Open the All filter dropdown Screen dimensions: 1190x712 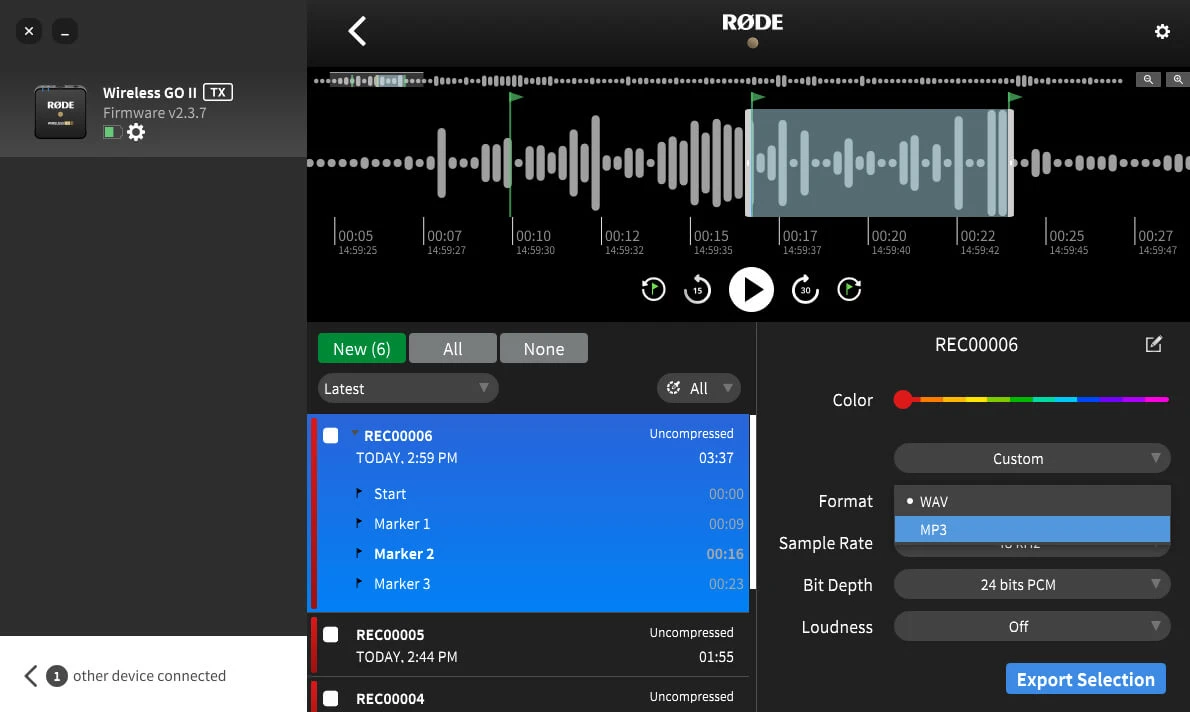point(698,388)
